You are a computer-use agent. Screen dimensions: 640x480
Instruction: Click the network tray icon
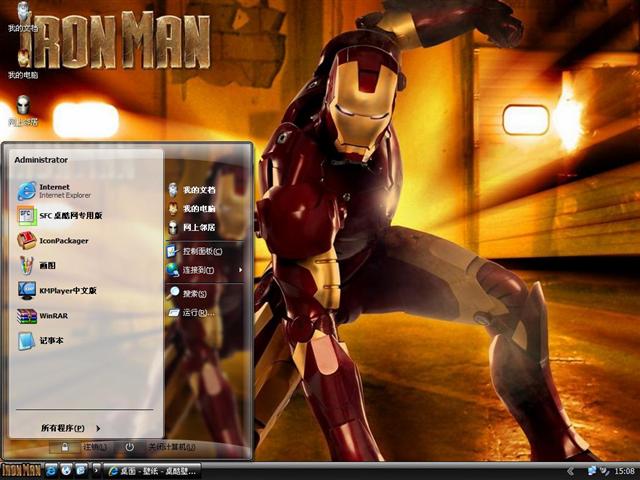[591, 471]
